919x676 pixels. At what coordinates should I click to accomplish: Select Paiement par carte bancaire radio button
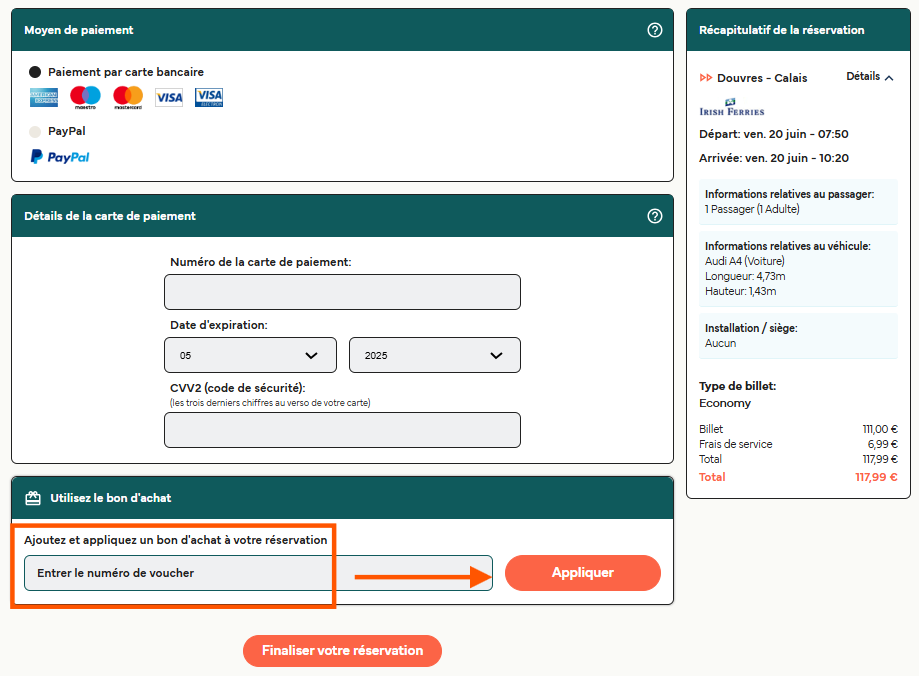[x=35, y=72]
